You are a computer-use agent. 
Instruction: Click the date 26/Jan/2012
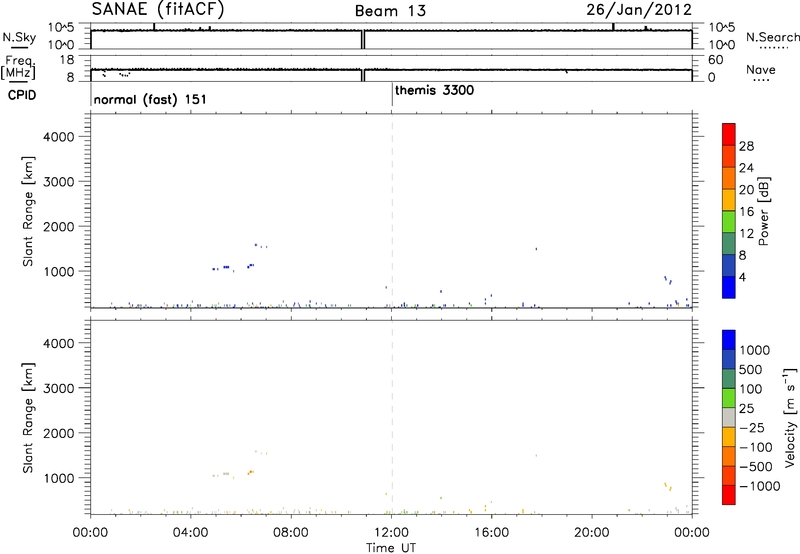[x=639, y=10]
